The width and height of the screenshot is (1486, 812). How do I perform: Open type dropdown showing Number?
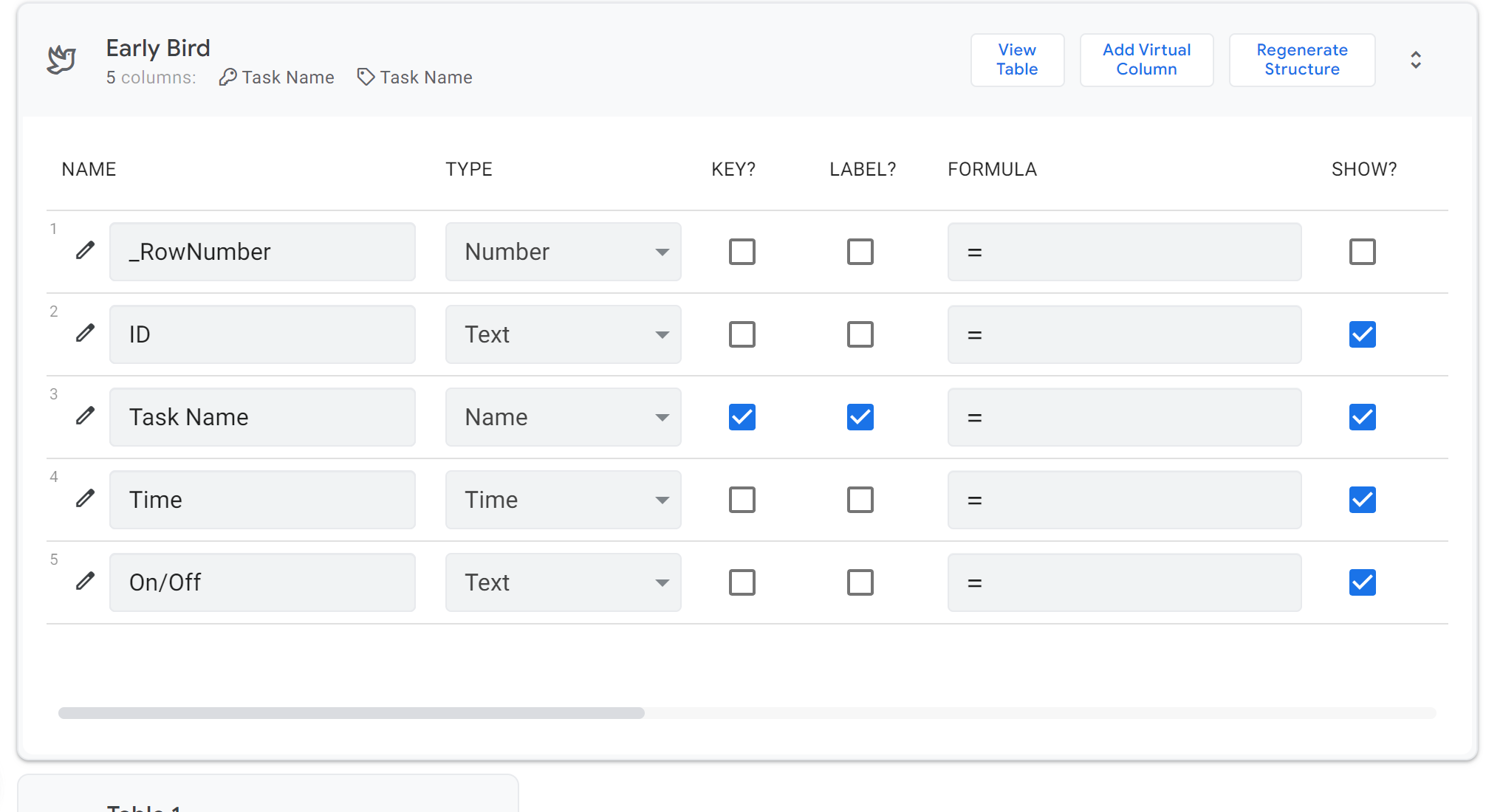[563, 252]
